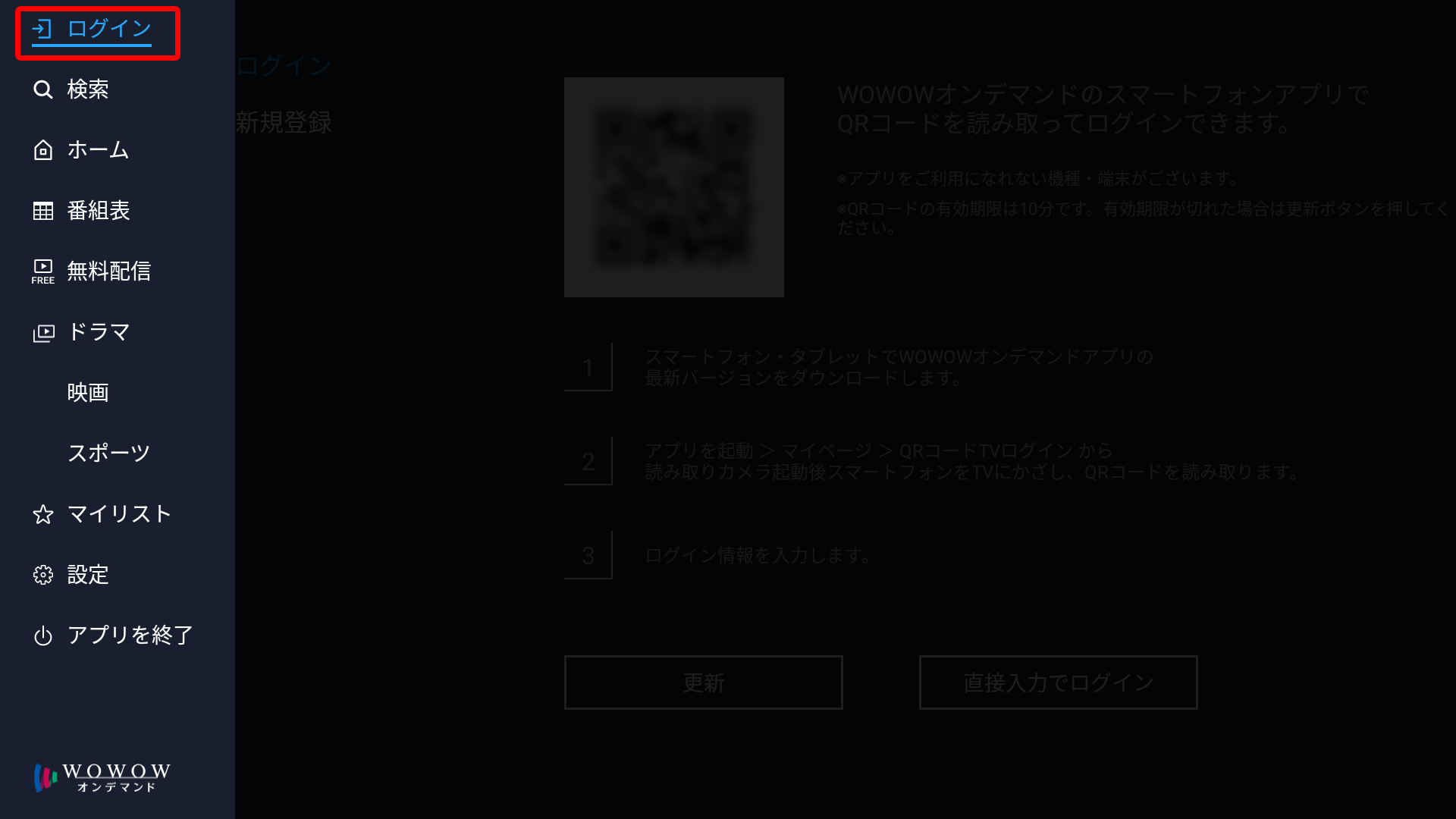1456x819 pixels.
Task: Select the ドラマ (Drama) icon
Action: click(43, 331)
